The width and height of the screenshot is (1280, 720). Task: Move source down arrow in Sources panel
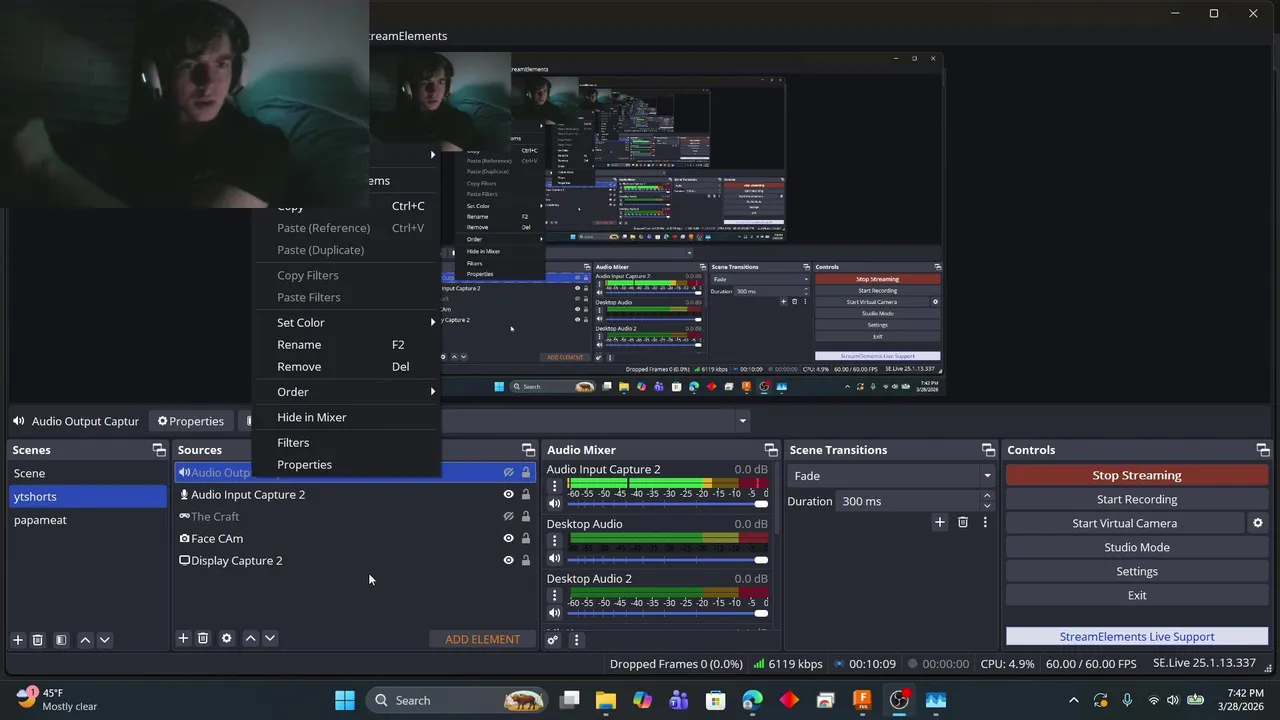[x=270, y=638]
